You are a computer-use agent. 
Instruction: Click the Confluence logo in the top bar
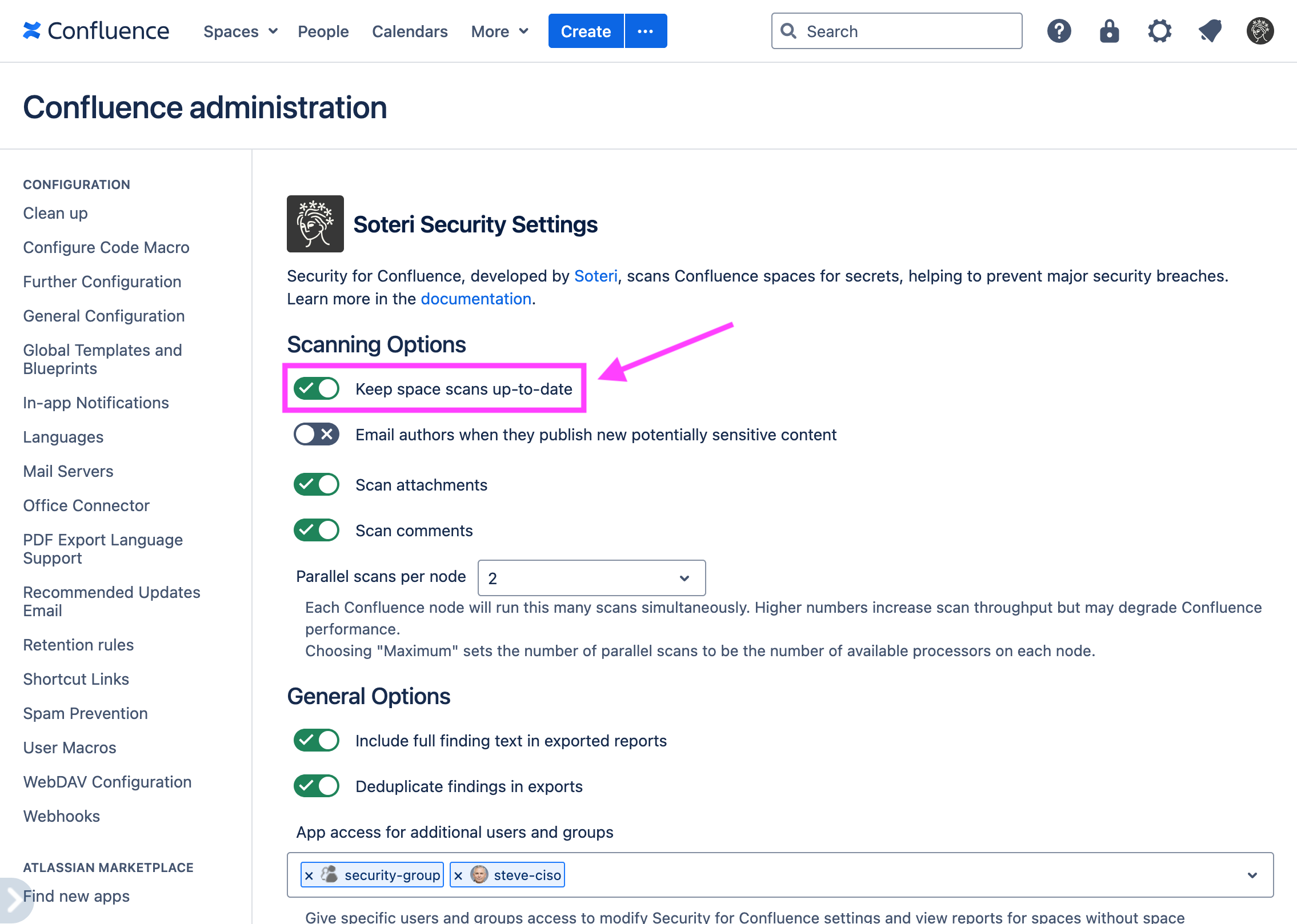click(x=96, y=31)
